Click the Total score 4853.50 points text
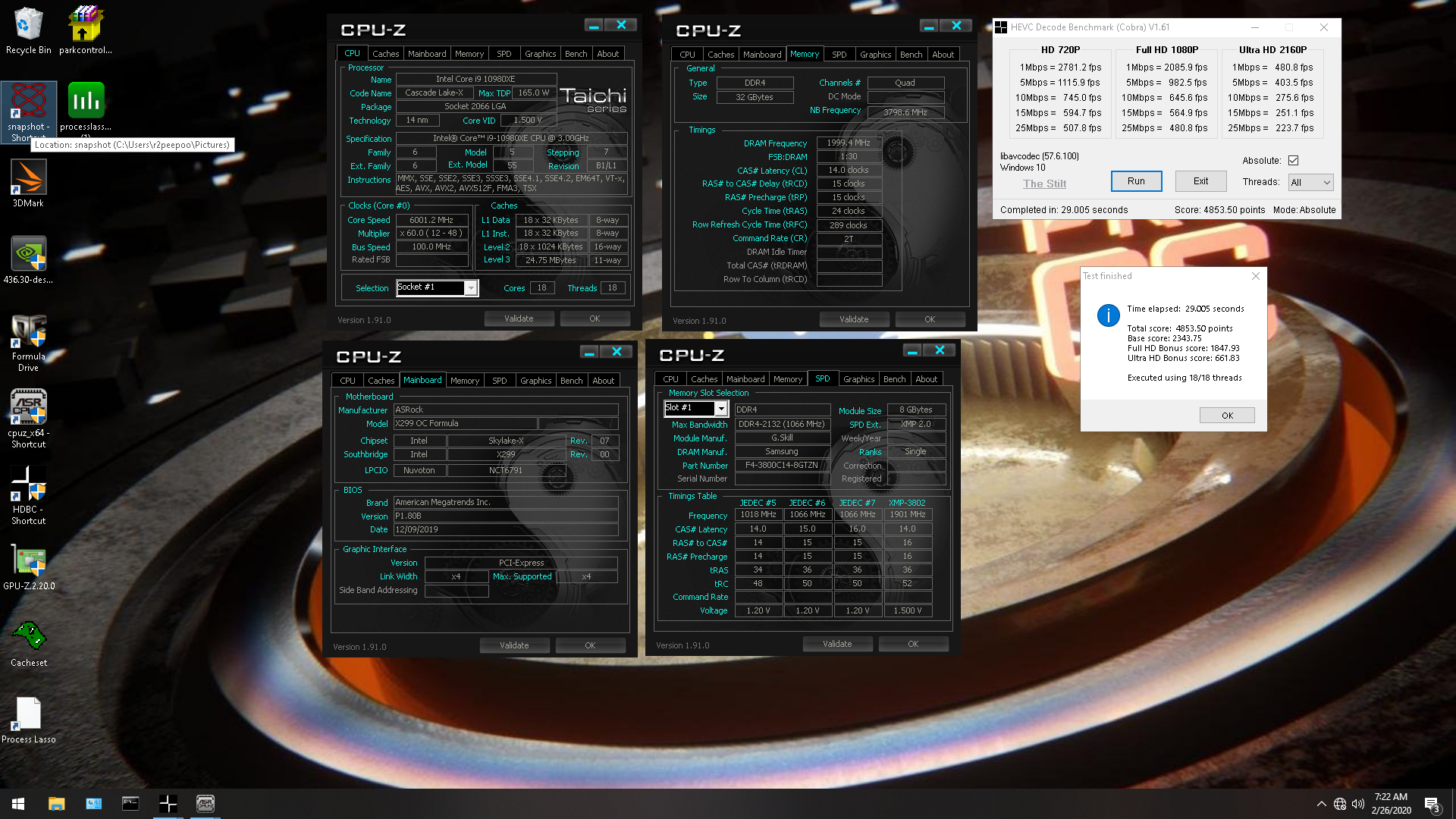The height and width of the screenshot is (819, 1456). 1180,328
